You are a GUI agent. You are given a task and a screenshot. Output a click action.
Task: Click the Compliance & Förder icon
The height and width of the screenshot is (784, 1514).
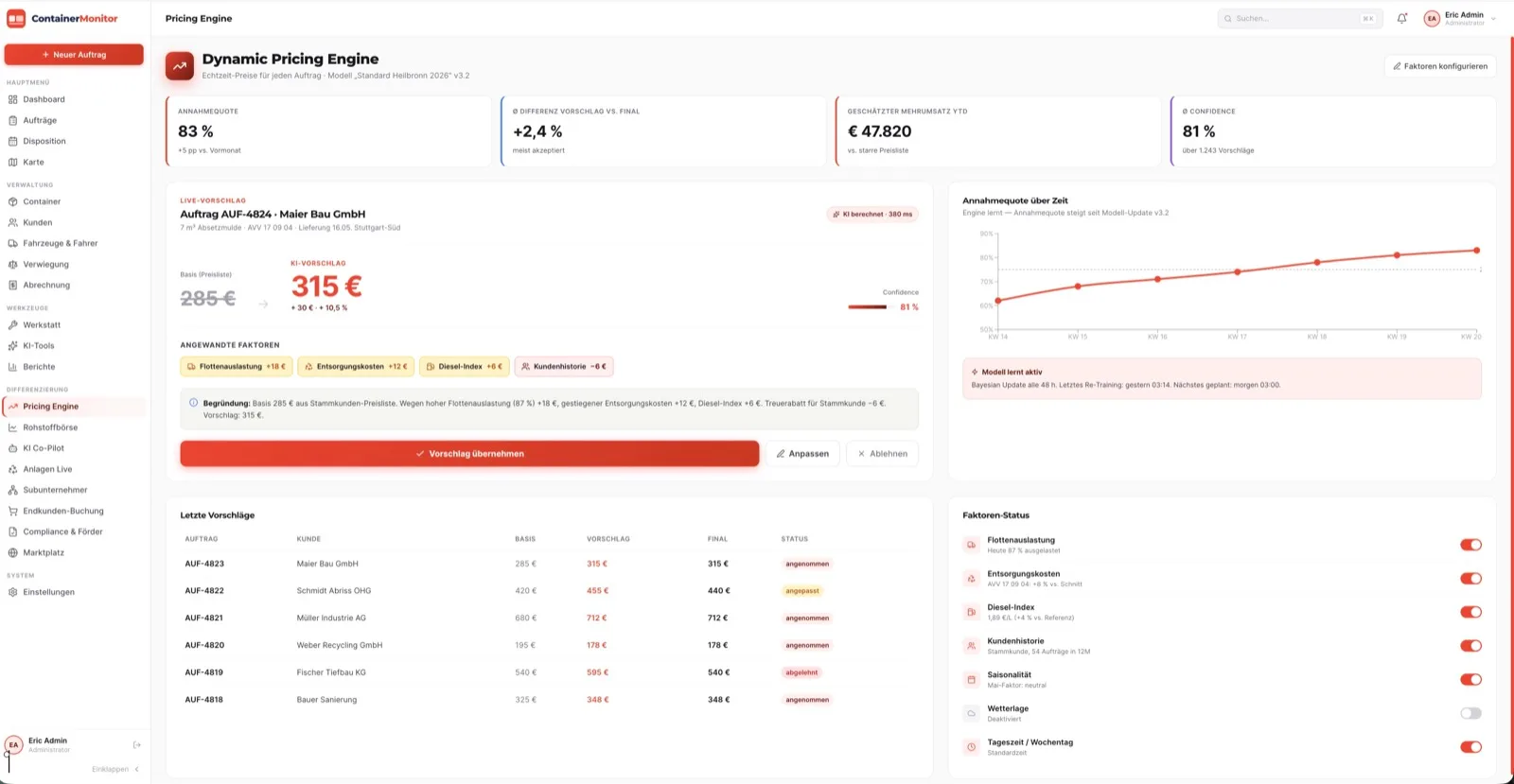pyautogui.click(x=13, y=531)
